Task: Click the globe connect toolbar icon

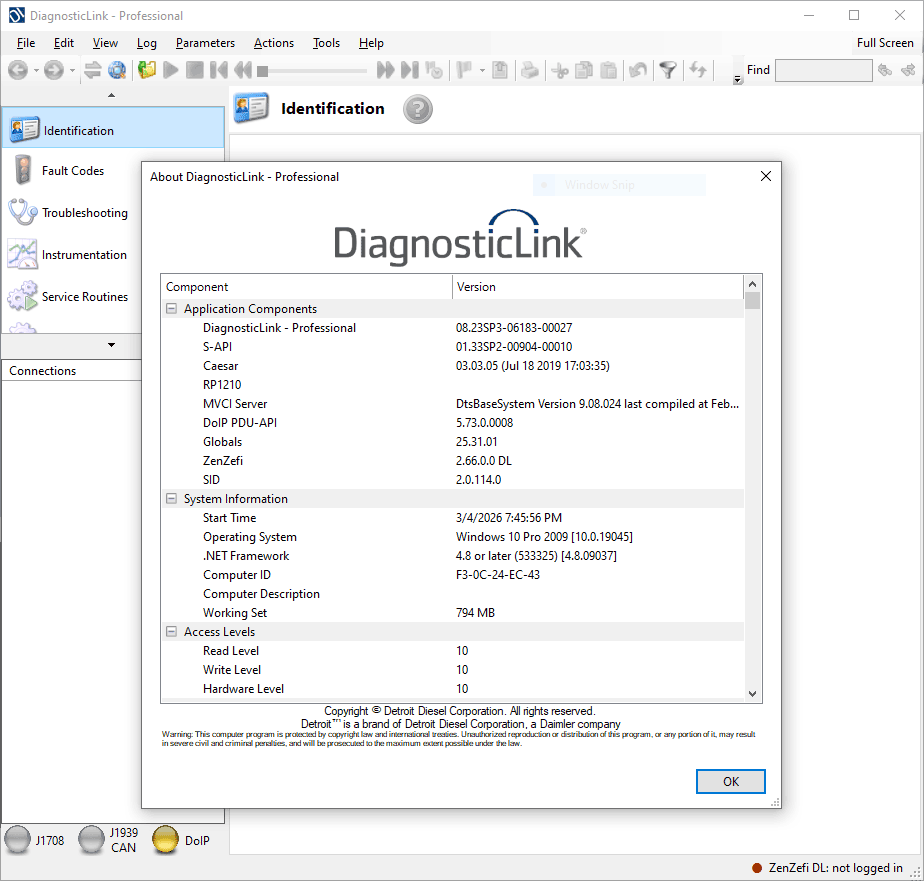Action: click(x=117, y=70)
